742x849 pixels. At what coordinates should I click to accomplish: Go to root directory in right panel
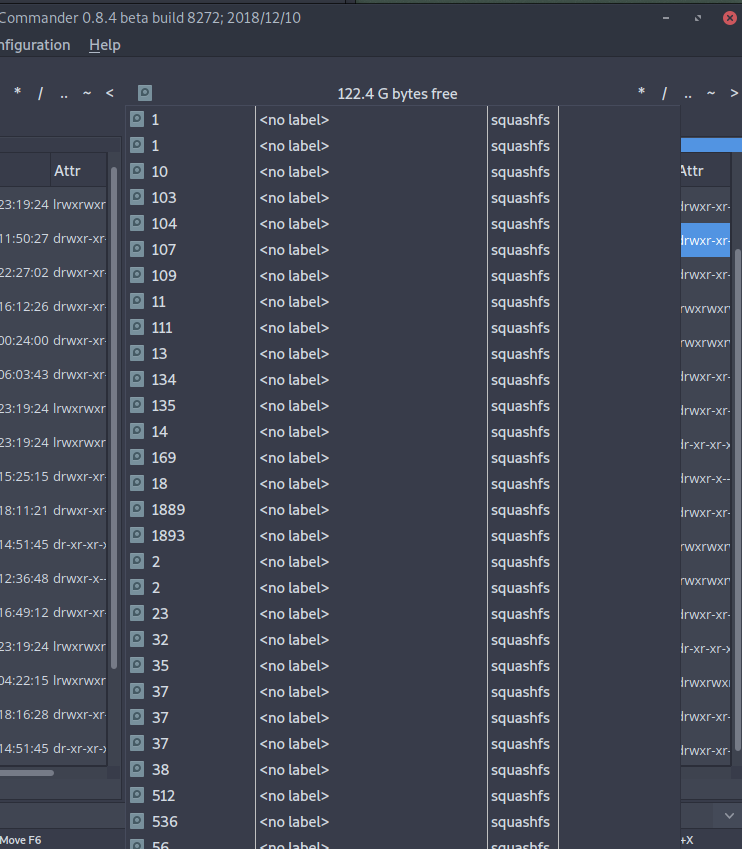pyautogui.click(x=664, y=93)
